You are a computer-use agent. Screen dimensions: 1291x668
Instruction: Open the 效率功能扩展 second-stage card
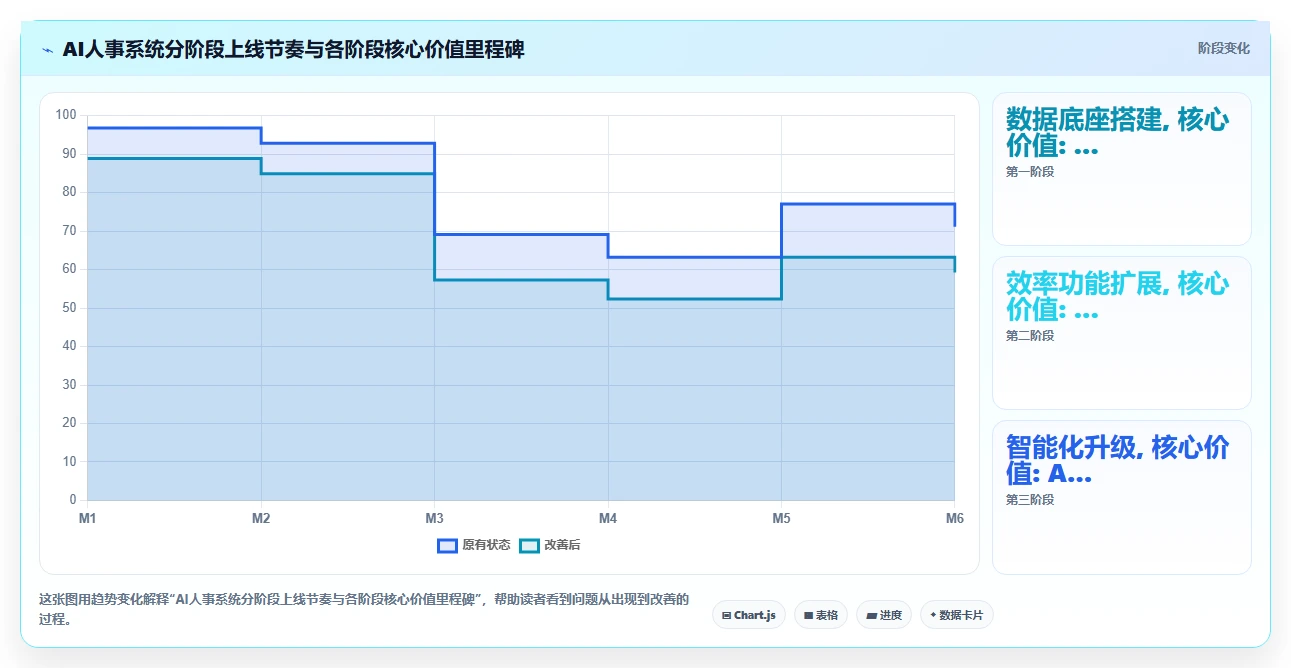[1121, 333]
